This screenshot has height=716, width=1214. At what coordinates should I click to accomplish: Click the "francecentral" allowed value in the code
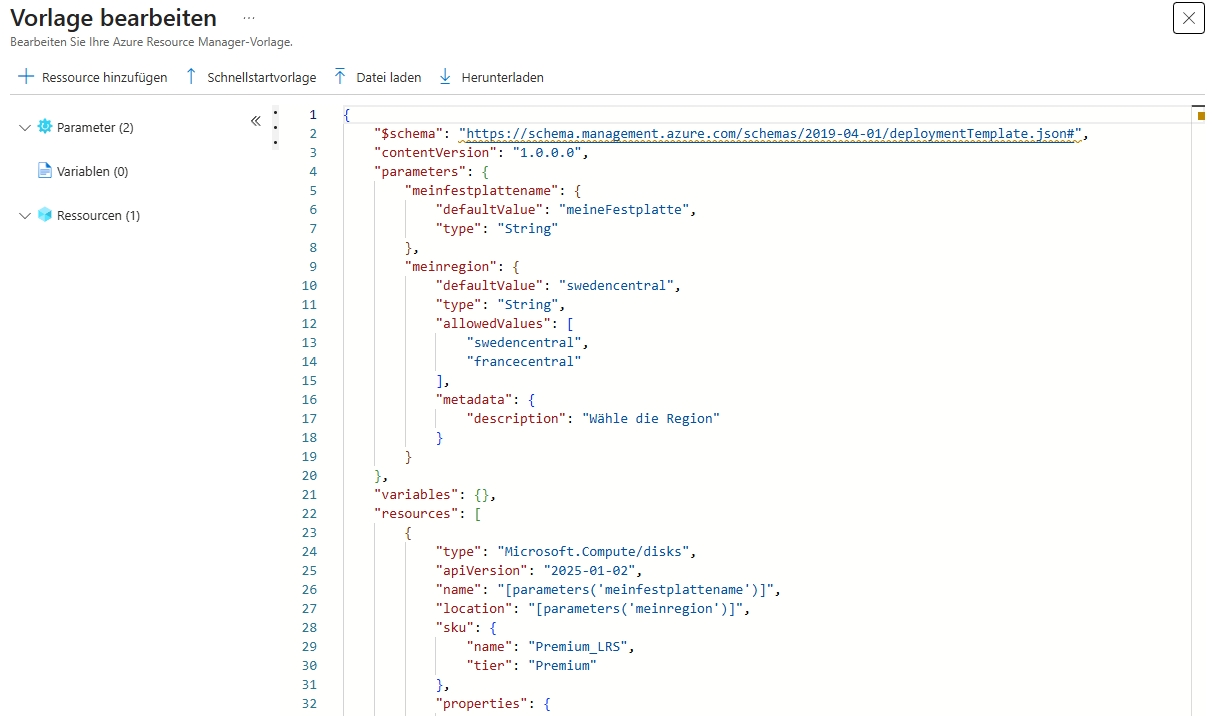(523, 361)
